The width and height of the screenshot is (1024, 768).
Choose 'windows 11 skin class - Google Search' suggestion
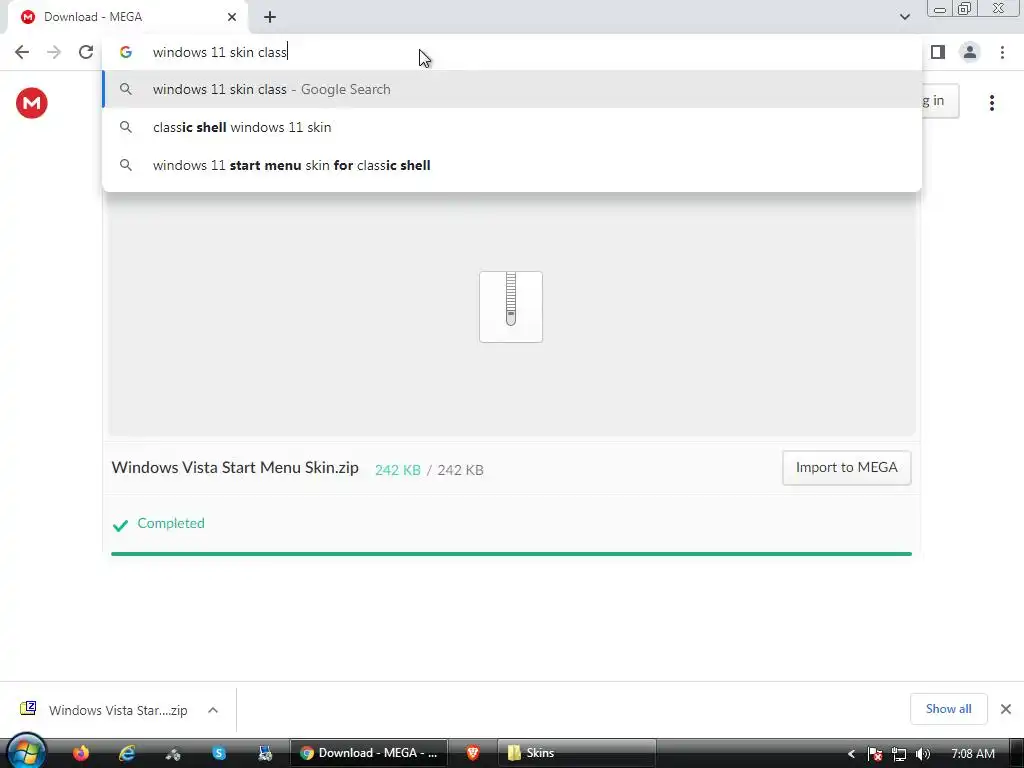(x=512, y=89)
